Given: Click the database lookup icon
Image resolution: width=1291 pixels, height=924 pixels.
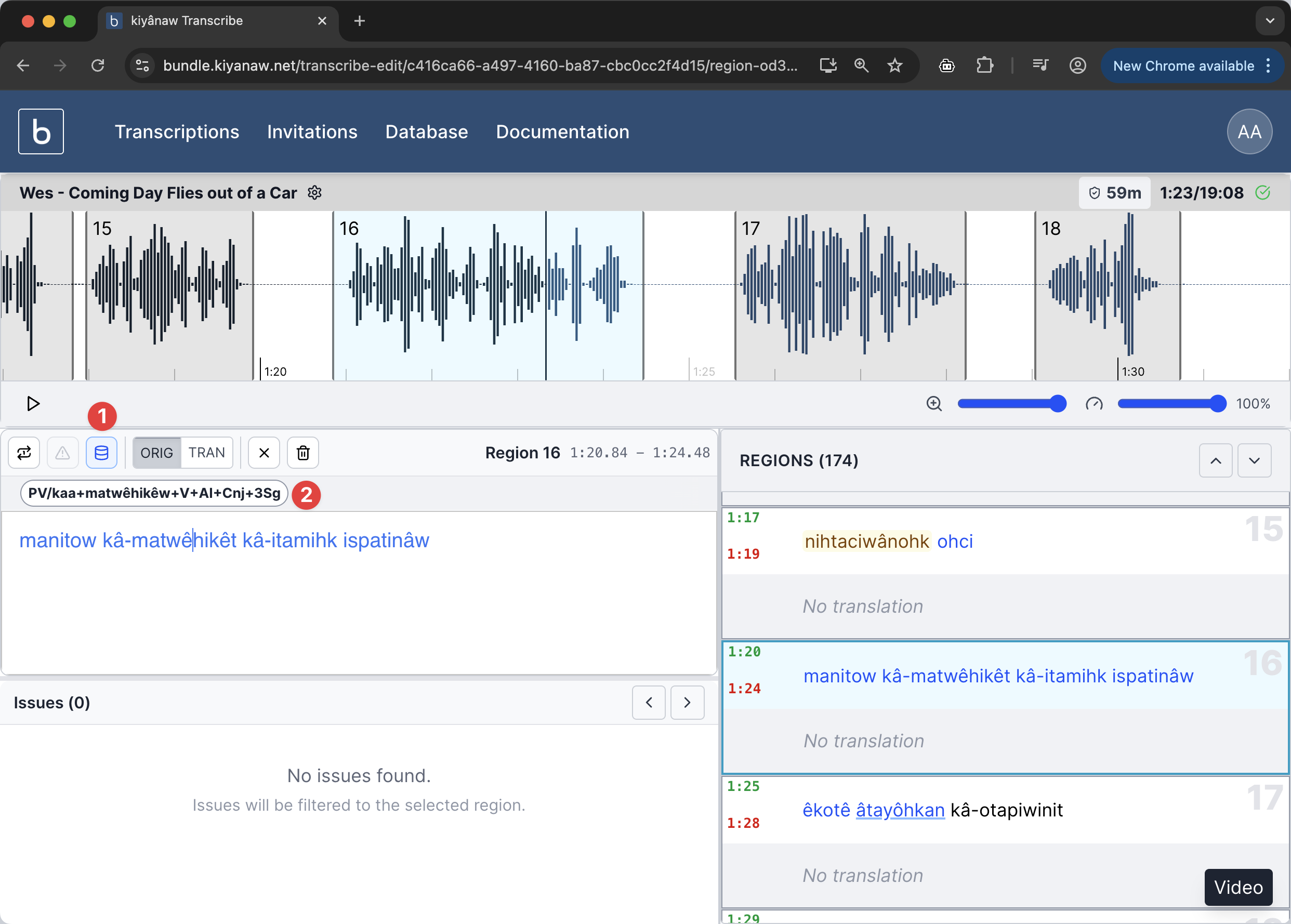Looking at the screenshot, I should [x=102, y=452].
